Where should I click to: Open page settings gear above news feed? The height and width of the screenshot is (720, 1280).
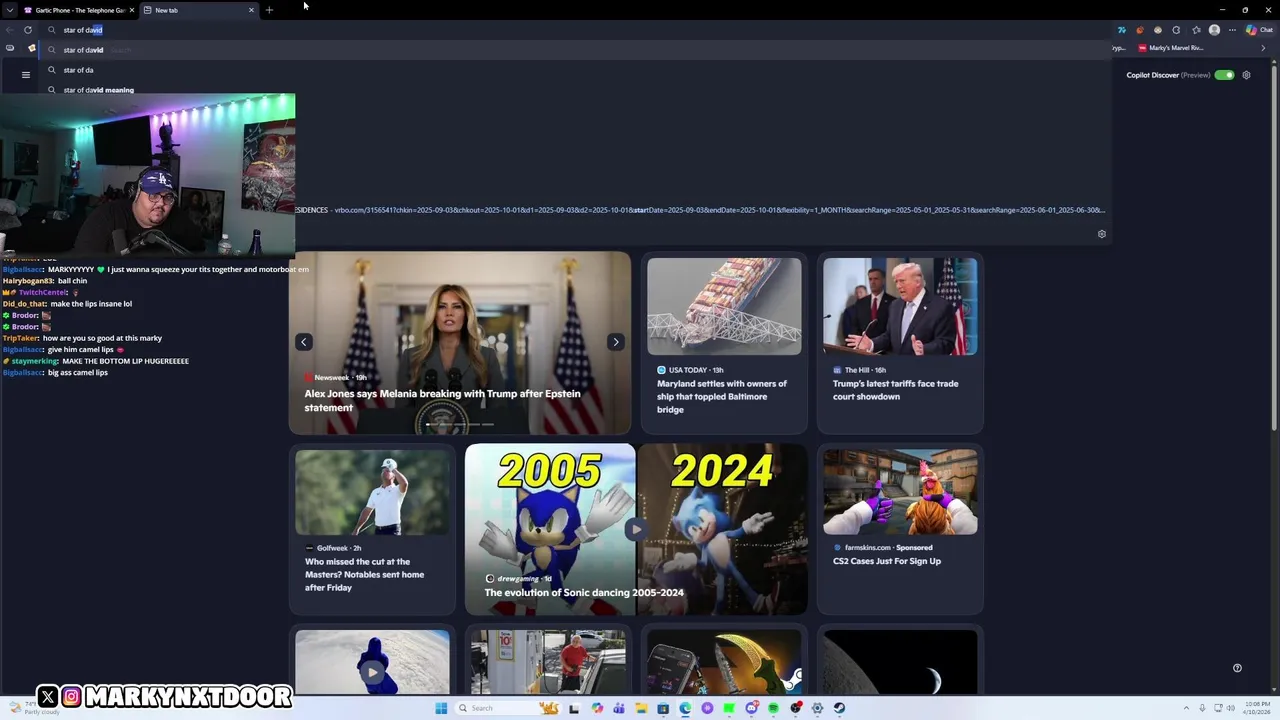coord(1102,234)
